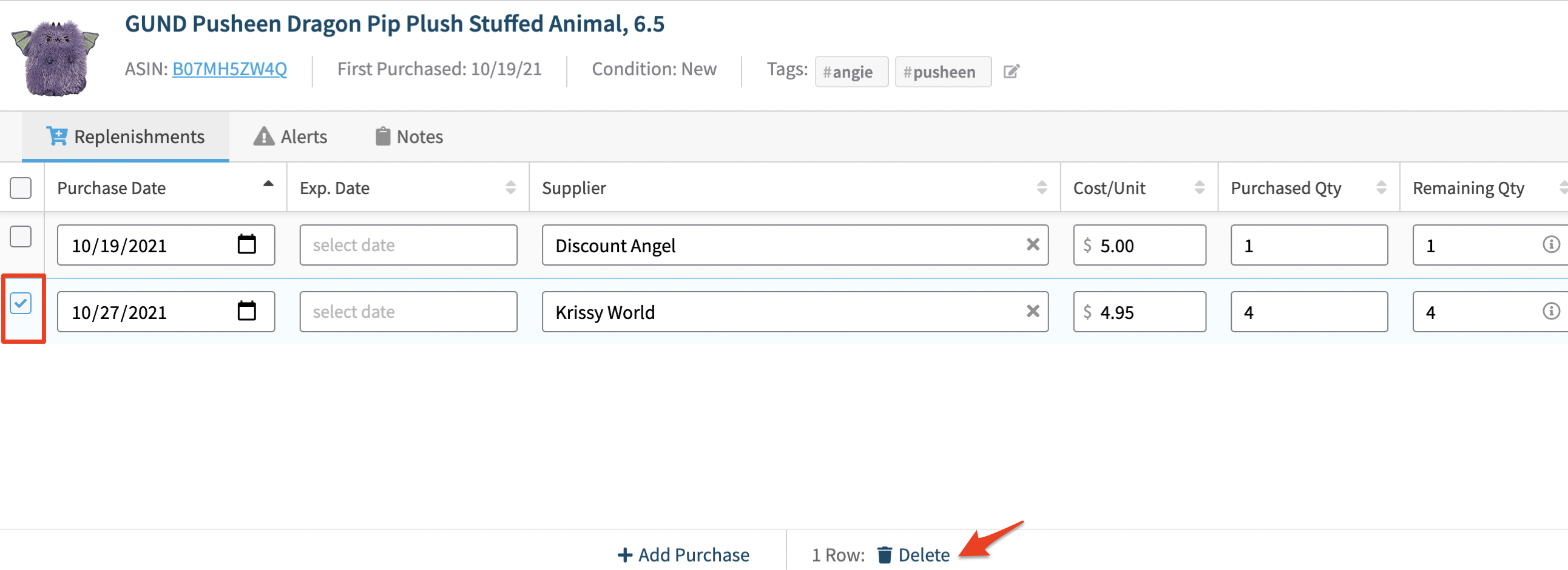Screen dimensions: 1568x570
Task: Switch to the Alerts tab
Action: 290,137
